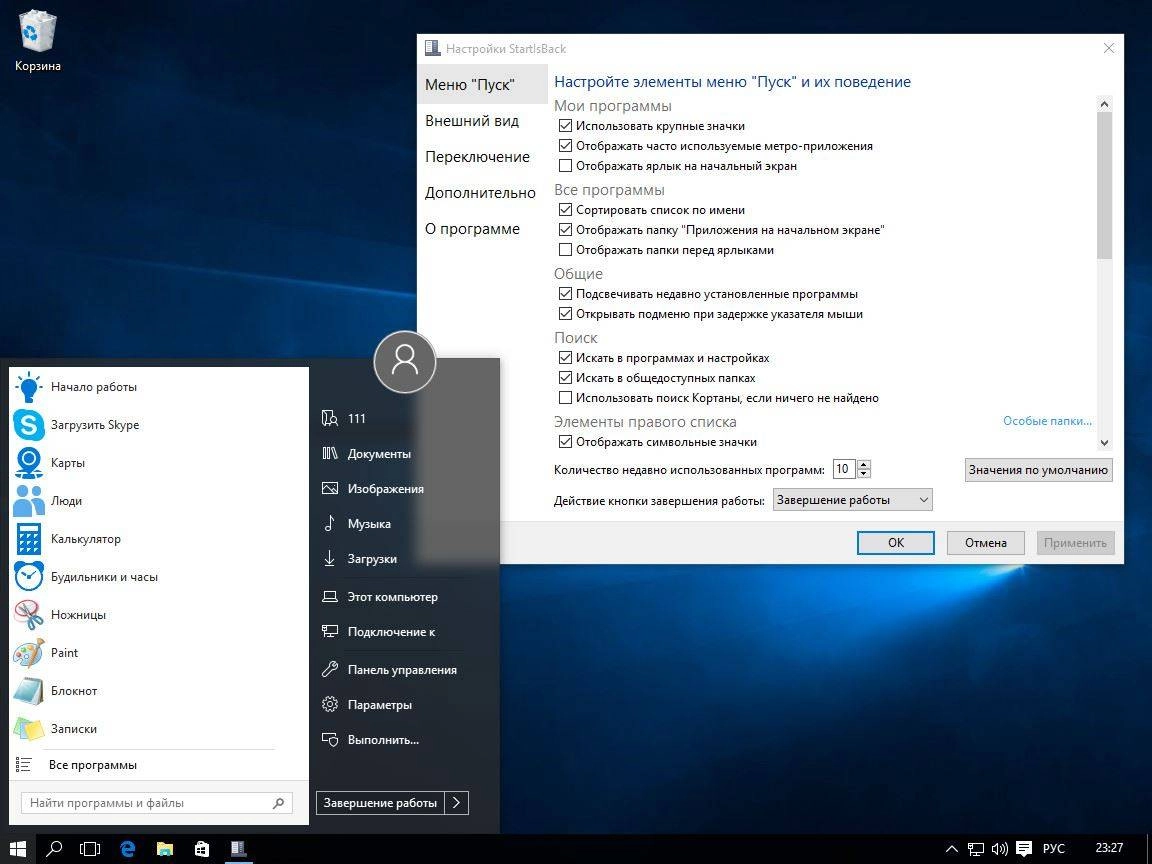
Task: Click 'Завершение работы' Start menu button
Action: coord(381,803)
